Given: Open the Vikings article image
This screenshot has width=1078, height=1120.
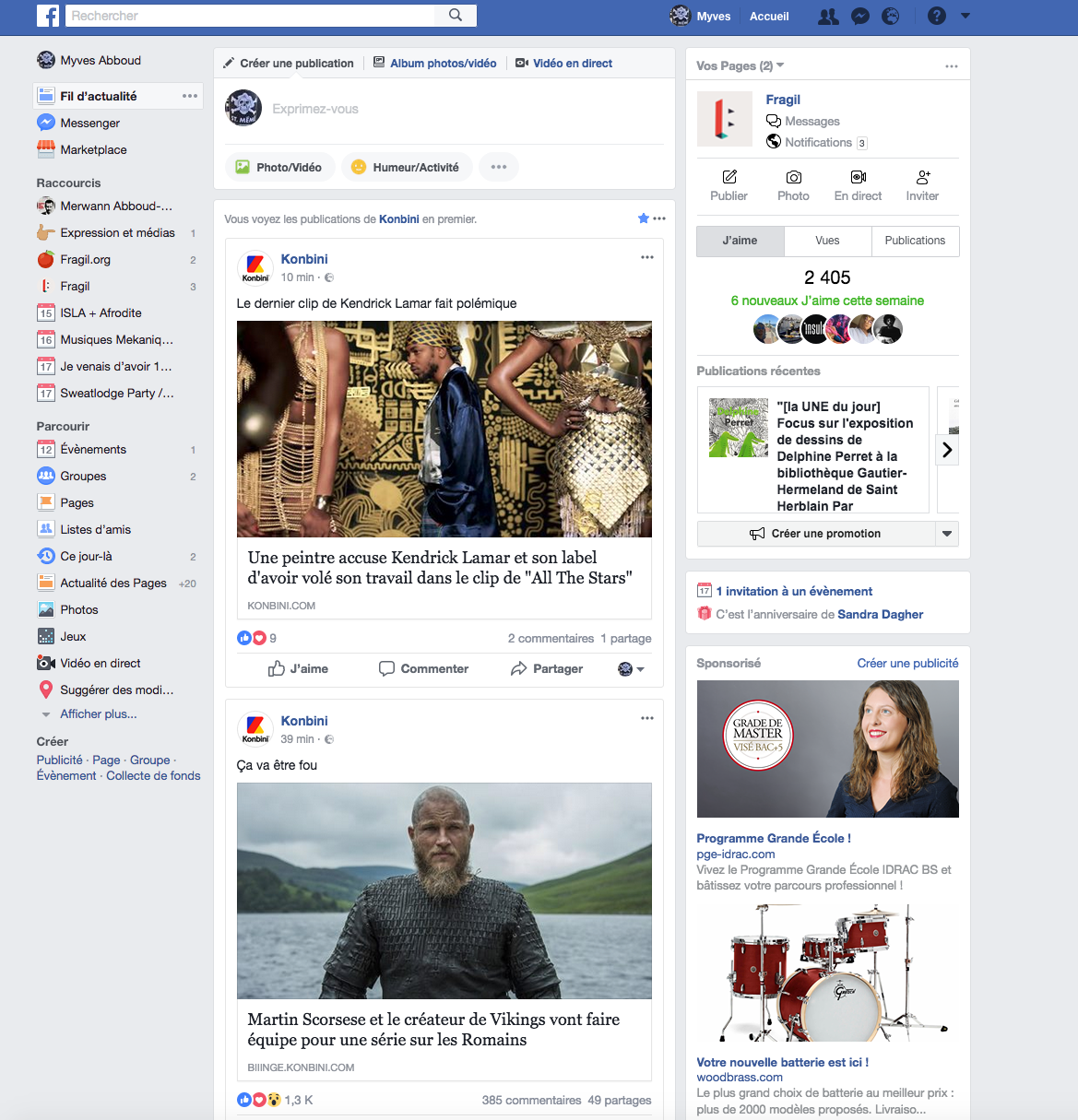Looking at the screenshot, I should pyautogui.click(x=444, y=890).
